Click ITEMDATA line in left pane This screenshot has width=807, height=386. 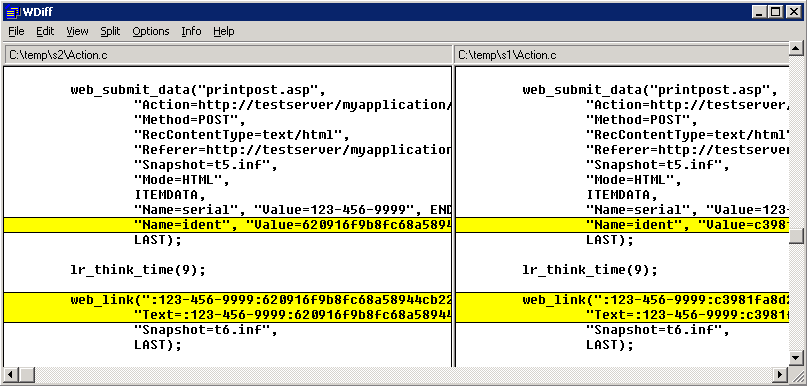tap(170, 195)
